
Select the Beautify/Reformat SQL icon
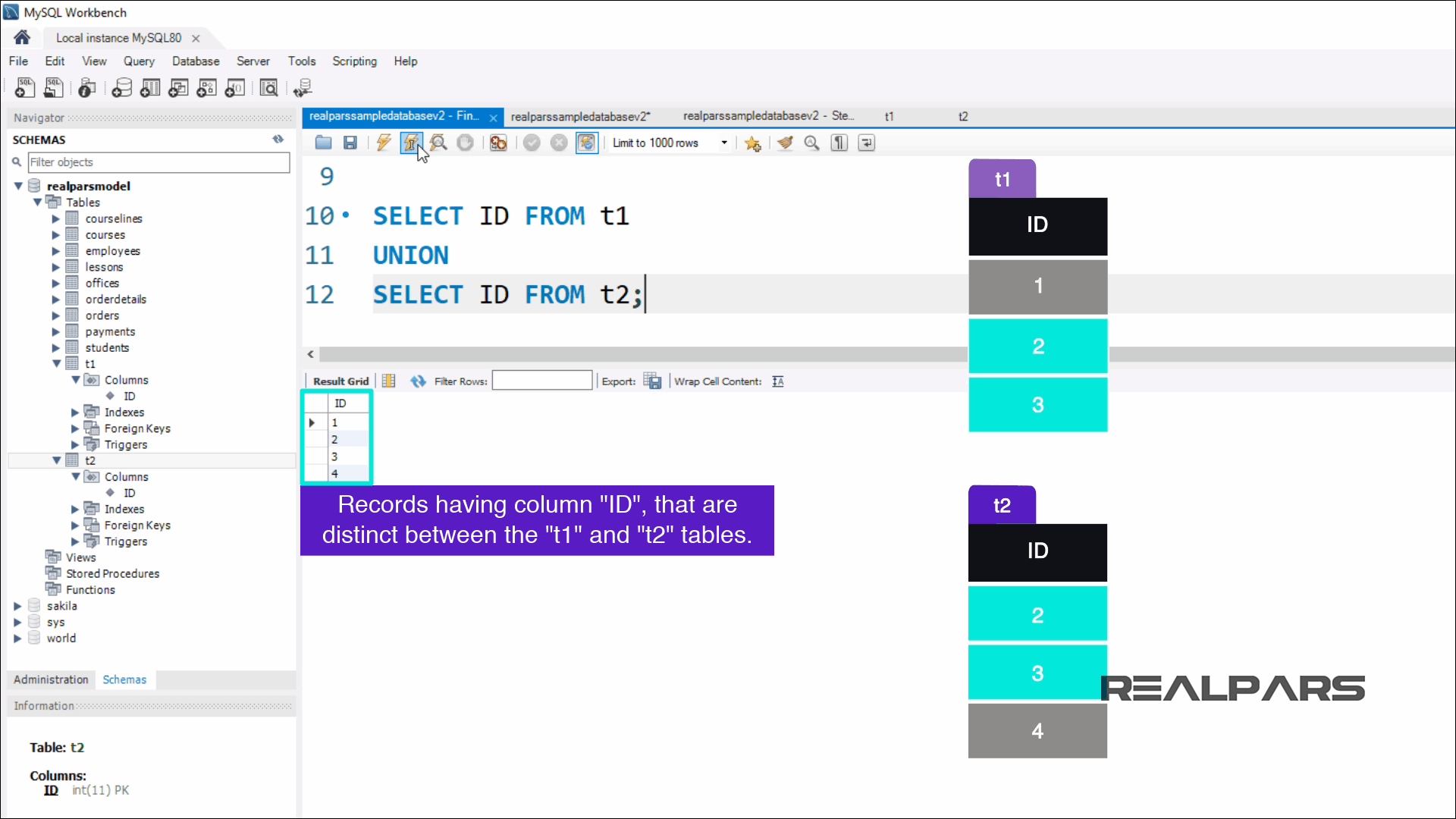pyautogui.click(x=784, y=143)
